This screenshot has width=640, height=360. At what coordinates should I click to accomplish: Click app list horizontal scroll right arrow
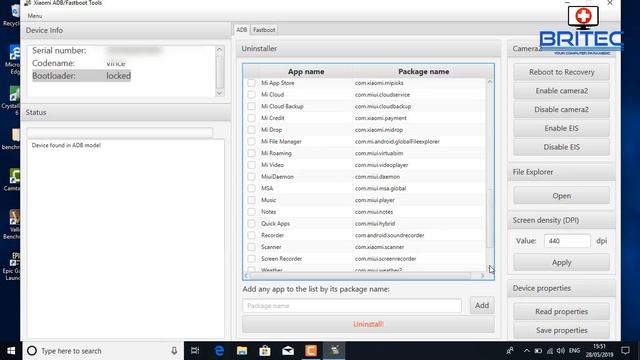[482, 276]
